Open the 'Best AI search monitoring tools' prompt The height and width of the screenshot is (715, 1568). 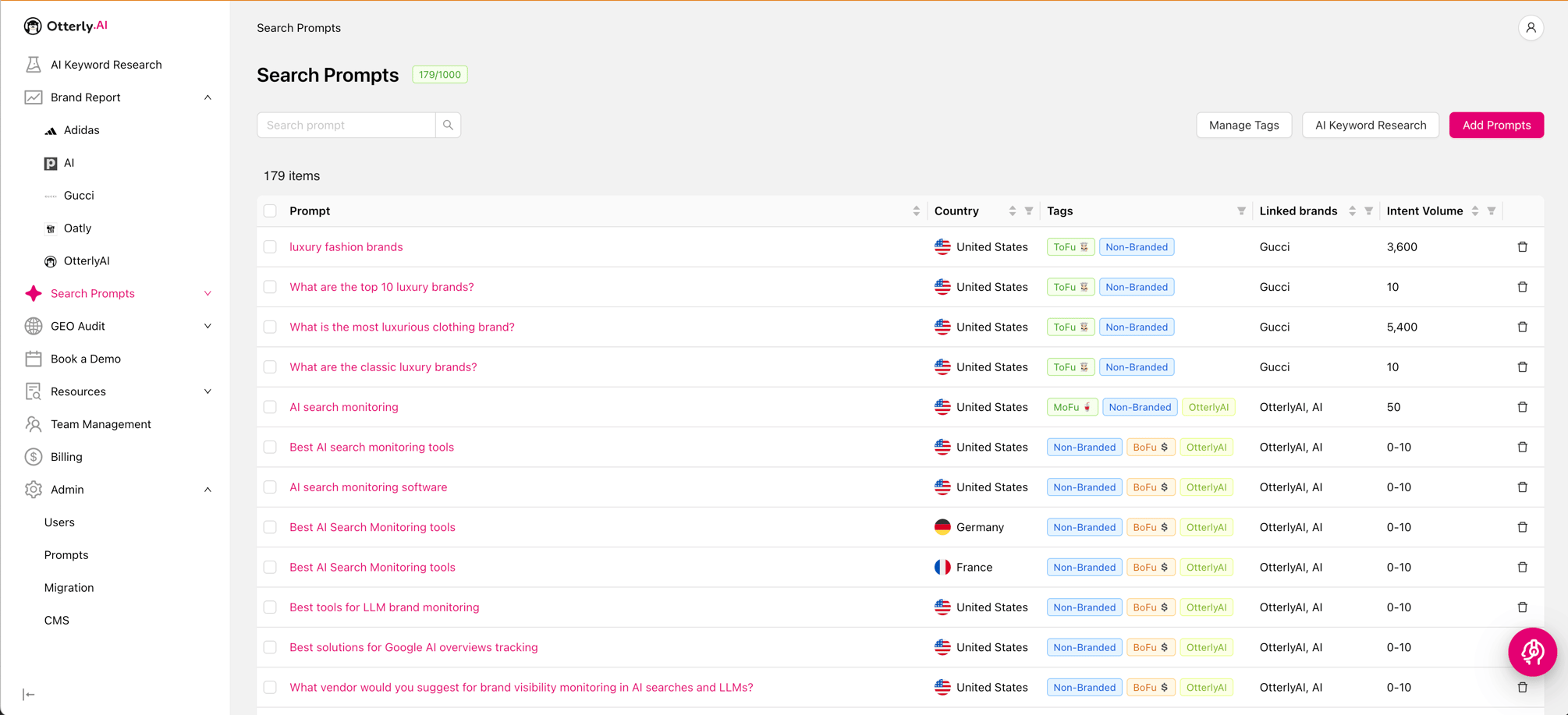[371, 447]
